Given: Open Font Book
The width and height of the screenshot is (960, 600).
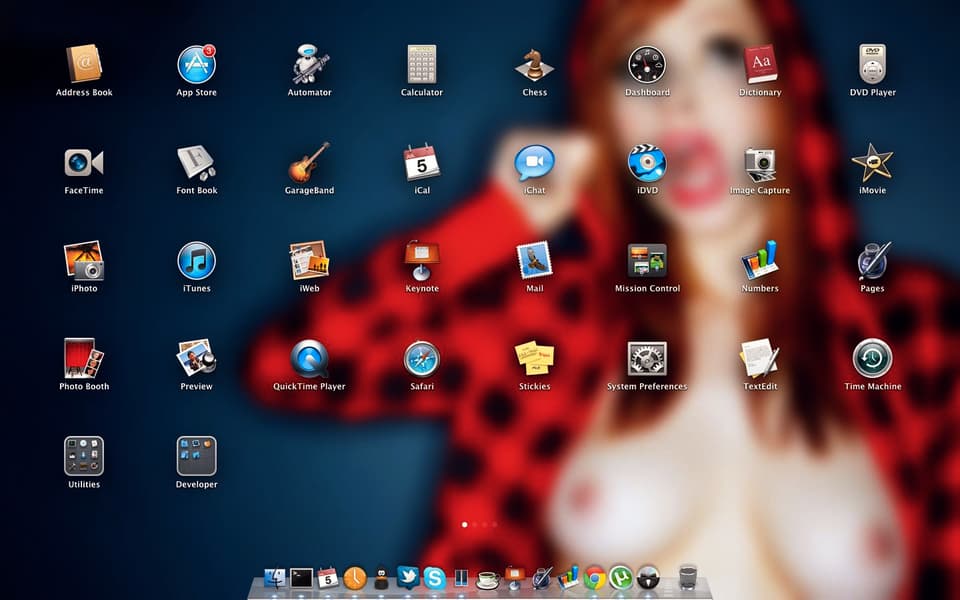Looking at the screenshot, I should point(197,163).
